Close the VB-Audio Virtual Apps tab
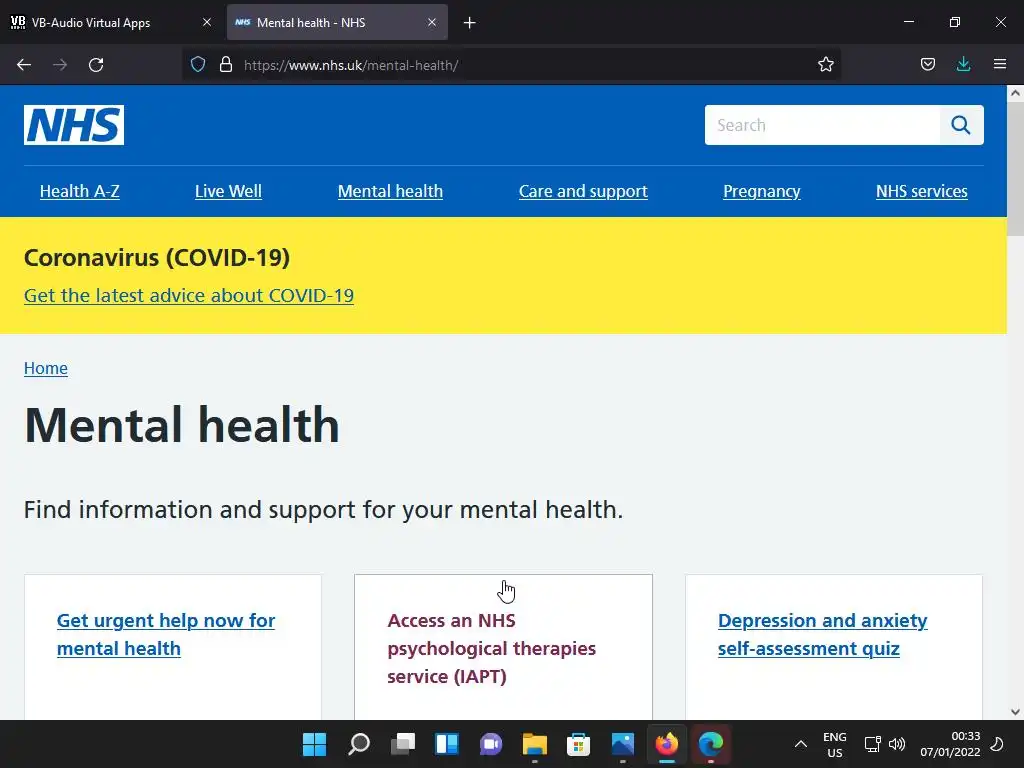The width and height of the screenshot is (1024, 768). click(207, 22)
